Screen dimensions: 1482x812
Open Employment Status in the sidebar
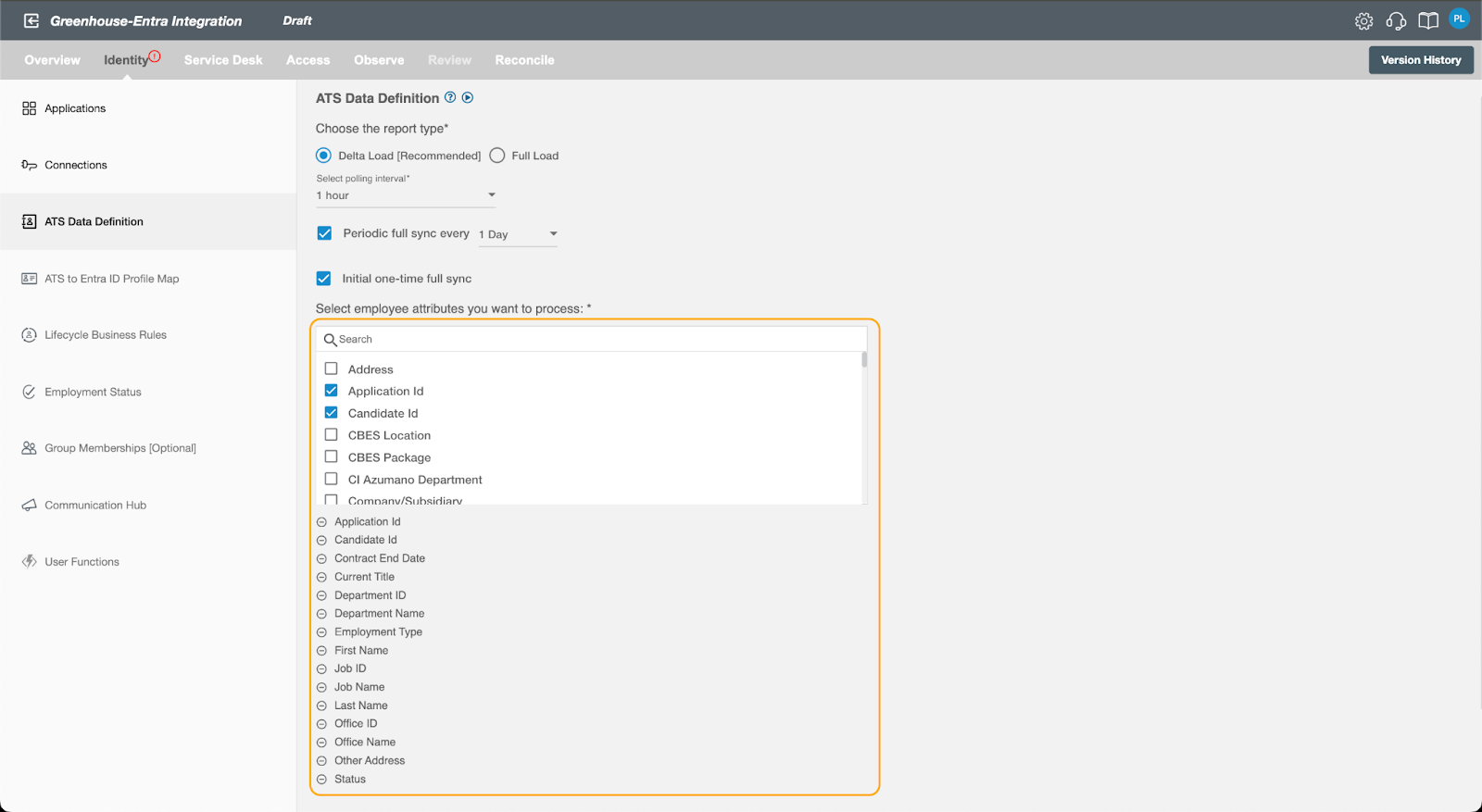[x=148, y=392]
